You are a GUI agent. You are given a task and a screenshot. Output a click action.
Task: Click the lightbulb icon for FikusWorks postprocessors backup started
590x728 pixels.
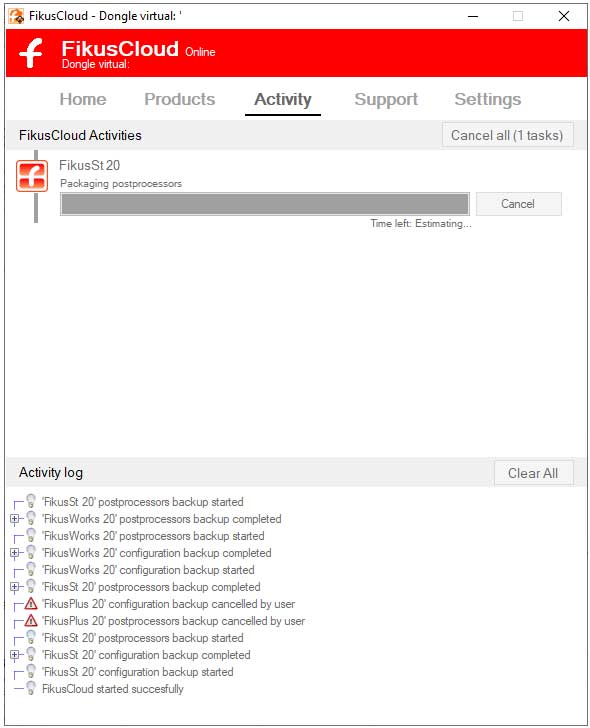point(31,535)
